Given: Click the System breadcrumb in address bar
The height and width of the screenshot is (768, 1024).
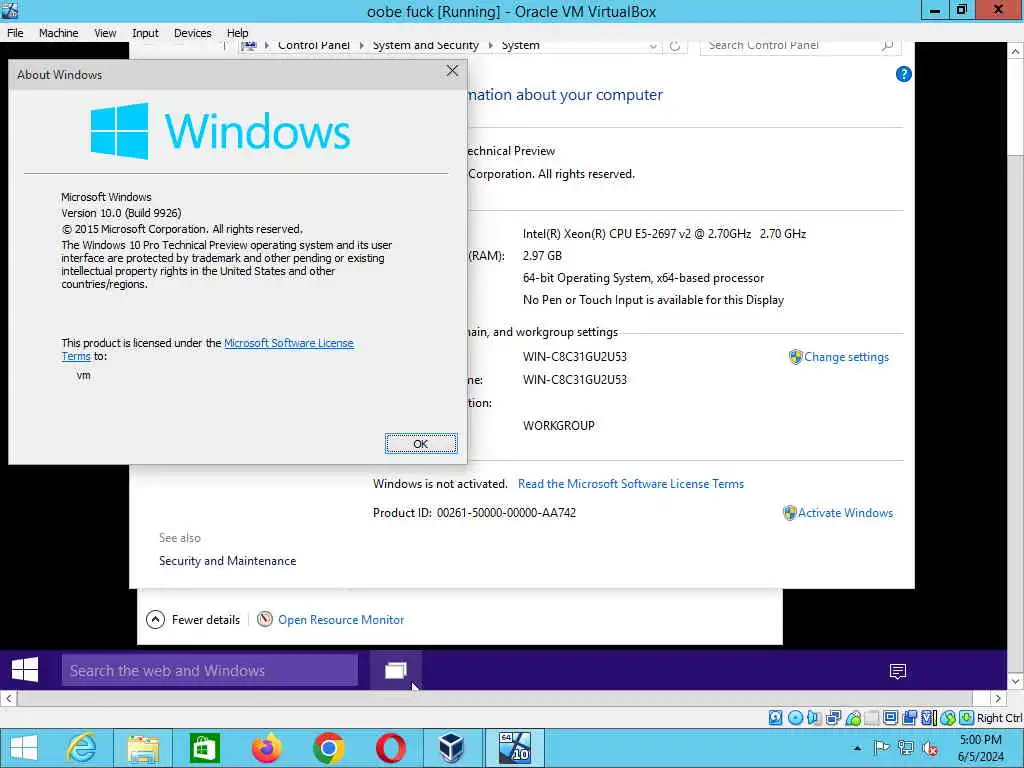Looking at the screenshot, I should point(520,46).
